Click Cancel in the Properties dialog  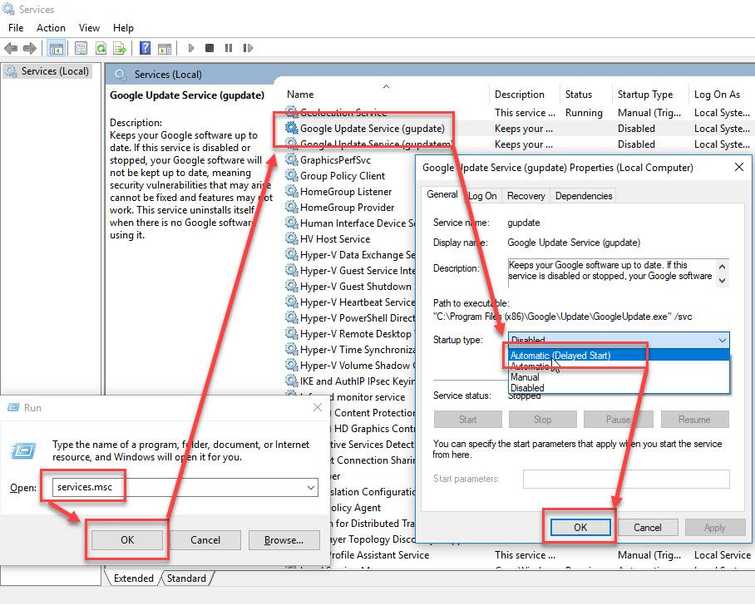tap(647, 527)
